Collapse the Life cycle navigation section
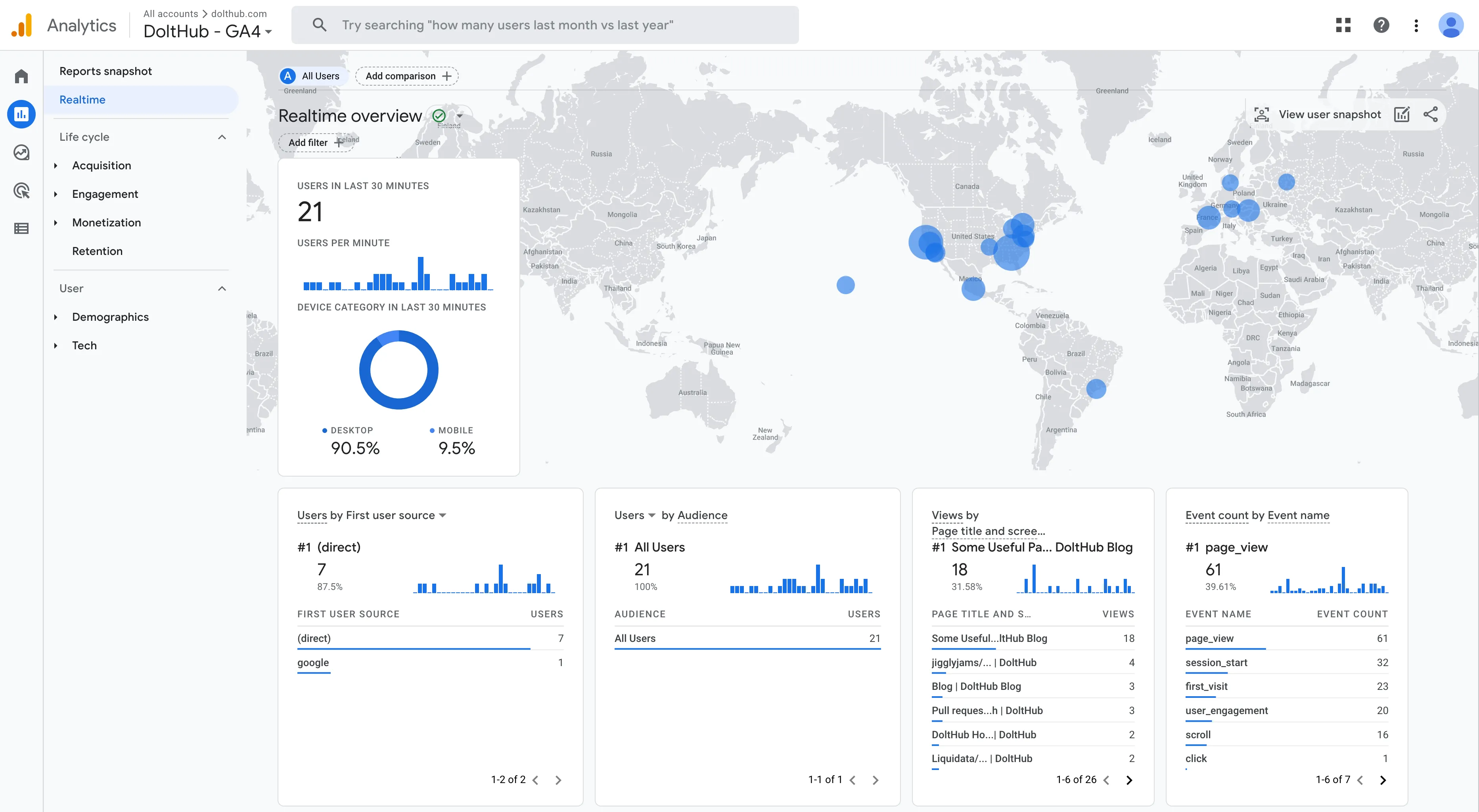1479x812 pixels. pos(222,137)
